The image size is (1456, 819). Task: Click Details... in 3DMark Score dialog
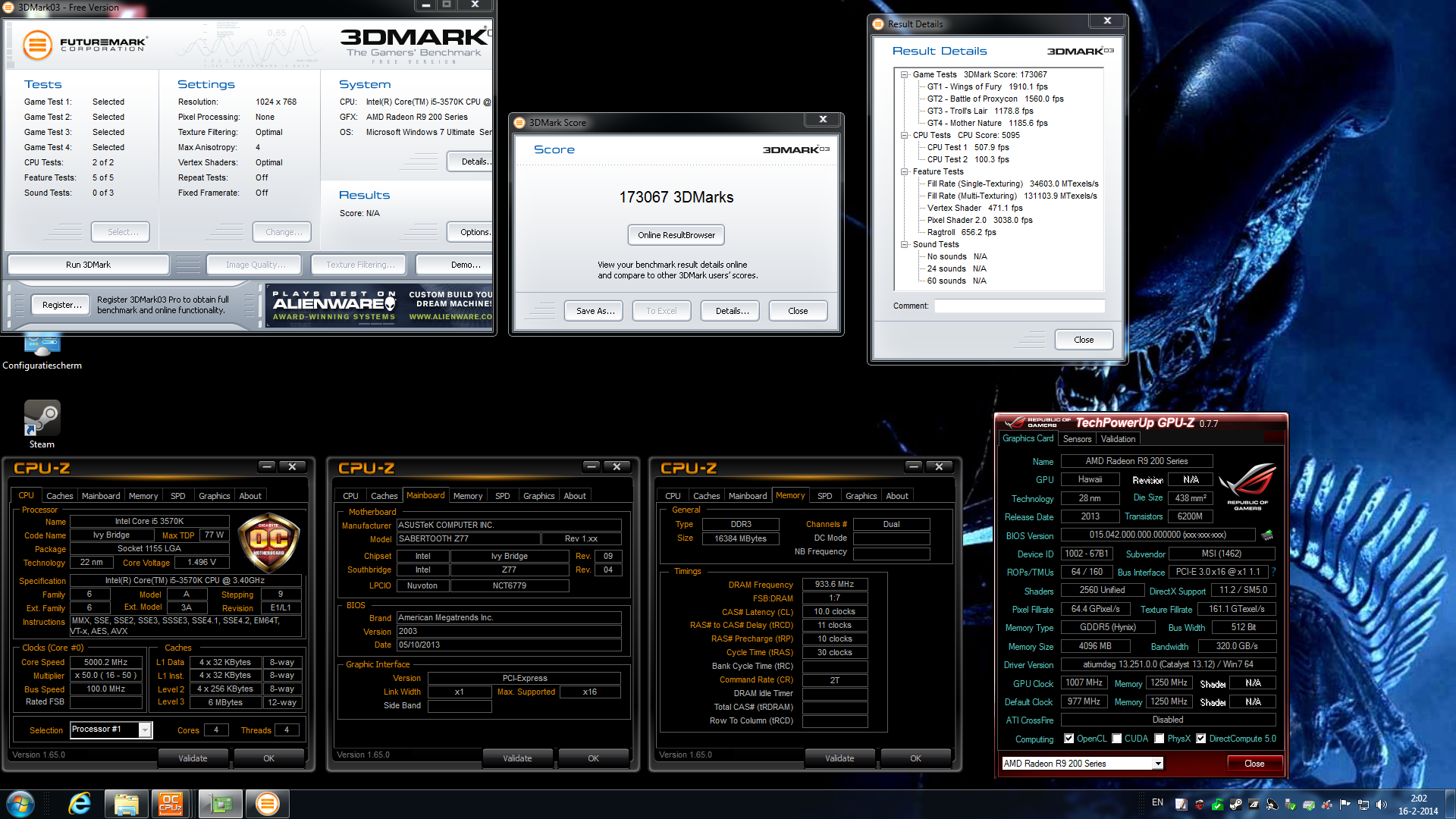pos(731,311)
